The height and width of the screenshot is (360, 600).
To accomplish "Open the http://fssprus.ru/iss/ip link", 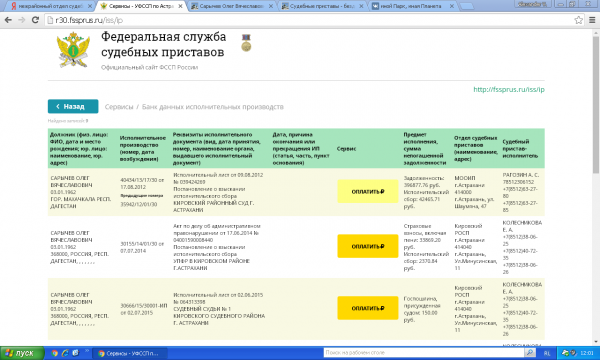I will pos(509,90).
